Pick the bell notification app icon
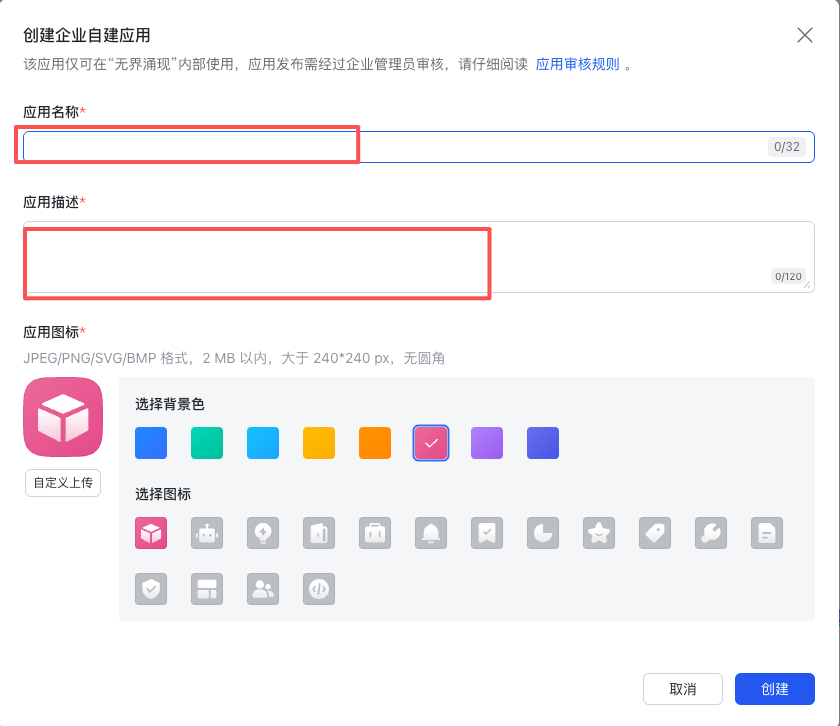 431,533
